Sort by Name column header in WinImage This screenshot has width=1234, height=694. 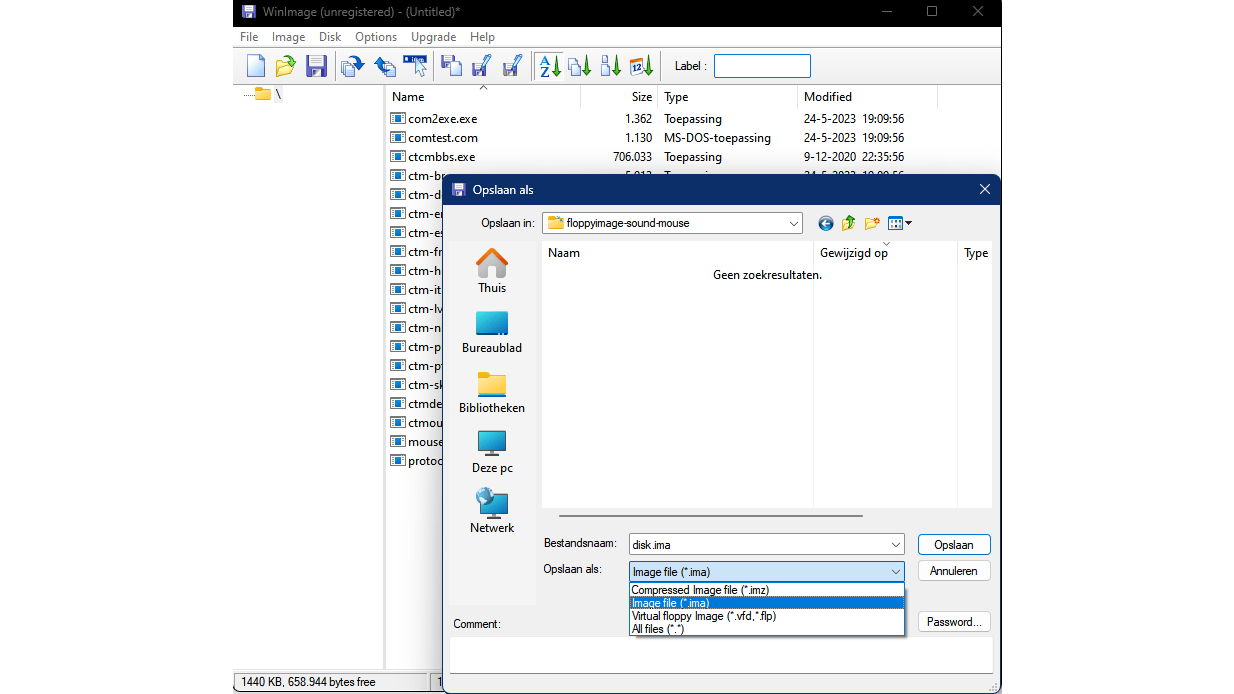pos(484,97)
